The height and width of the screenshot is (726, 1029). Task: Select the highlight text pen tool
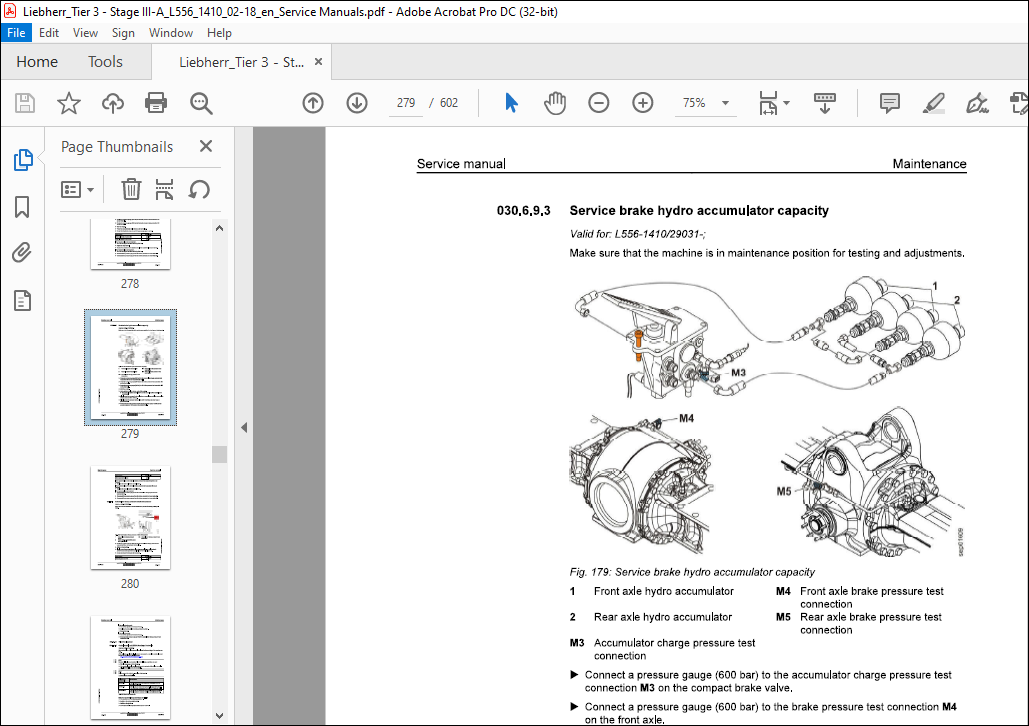click(933, 103)
